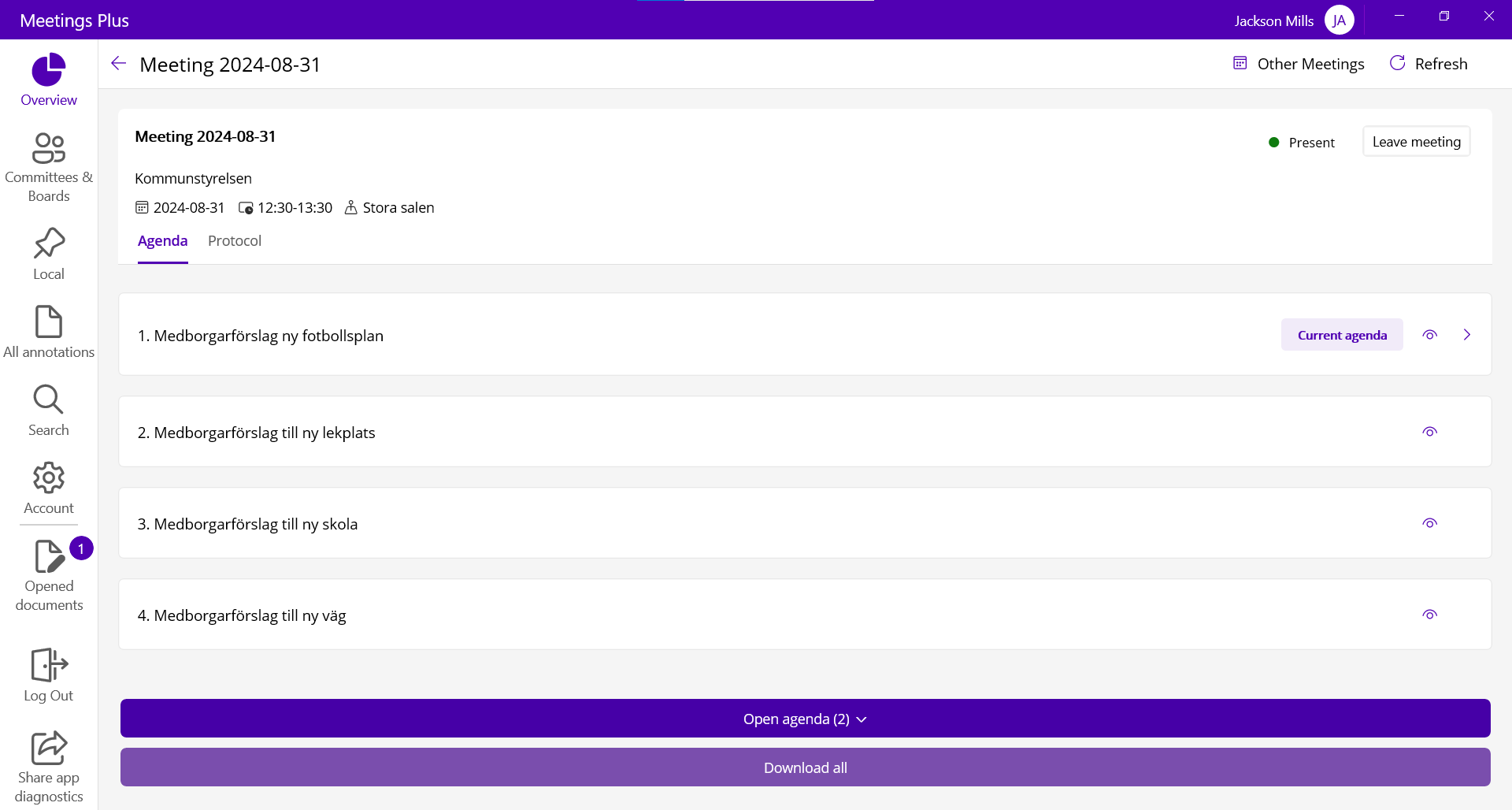Toggle eye icon for ny lekplats item
The width and height of the screenshot is (1512, 810).
tap(1430, 432)
